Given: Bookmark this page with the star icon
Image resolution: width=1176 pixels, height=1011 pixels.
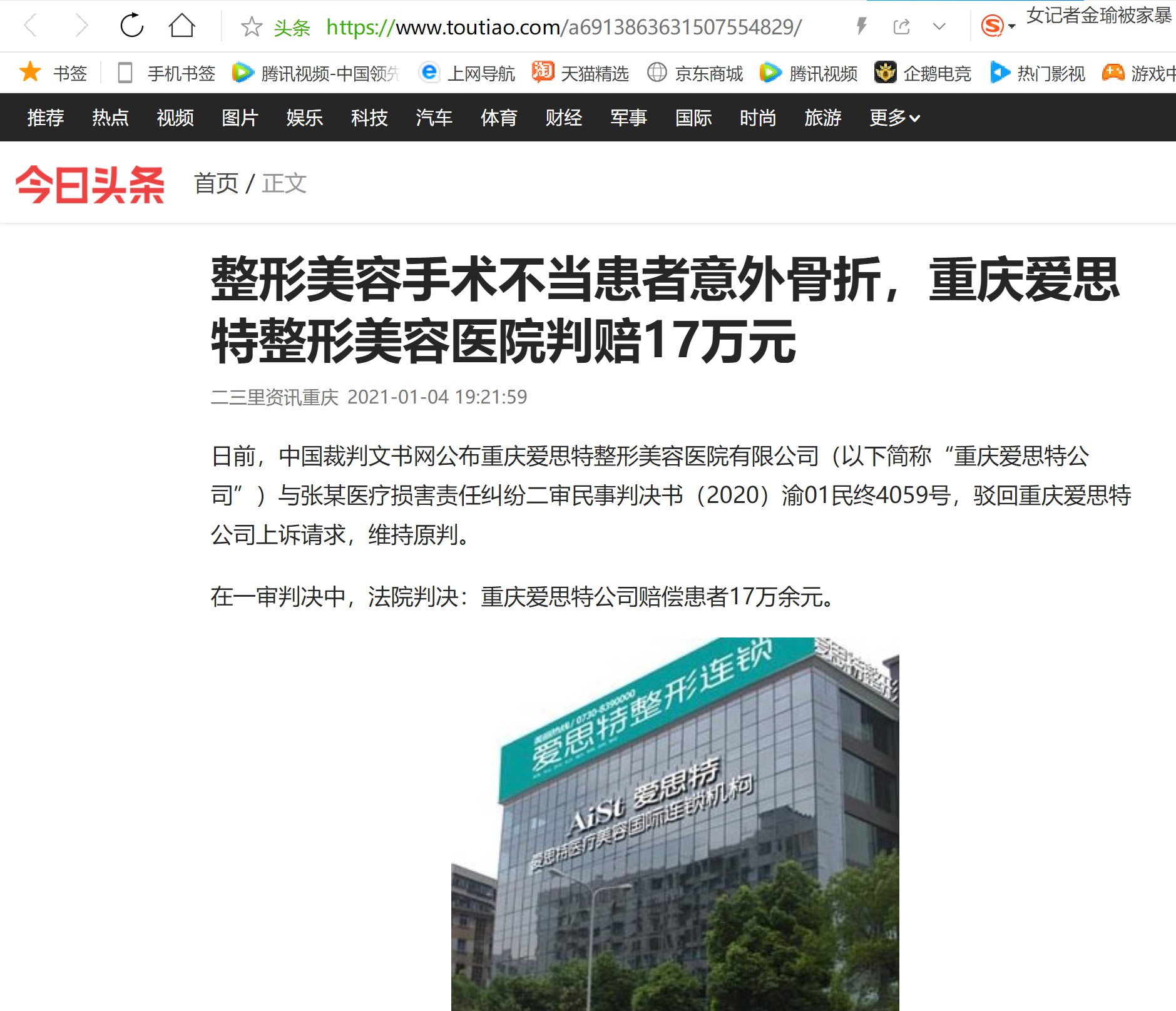Looking at the screenshot, I should click(251, 27).
